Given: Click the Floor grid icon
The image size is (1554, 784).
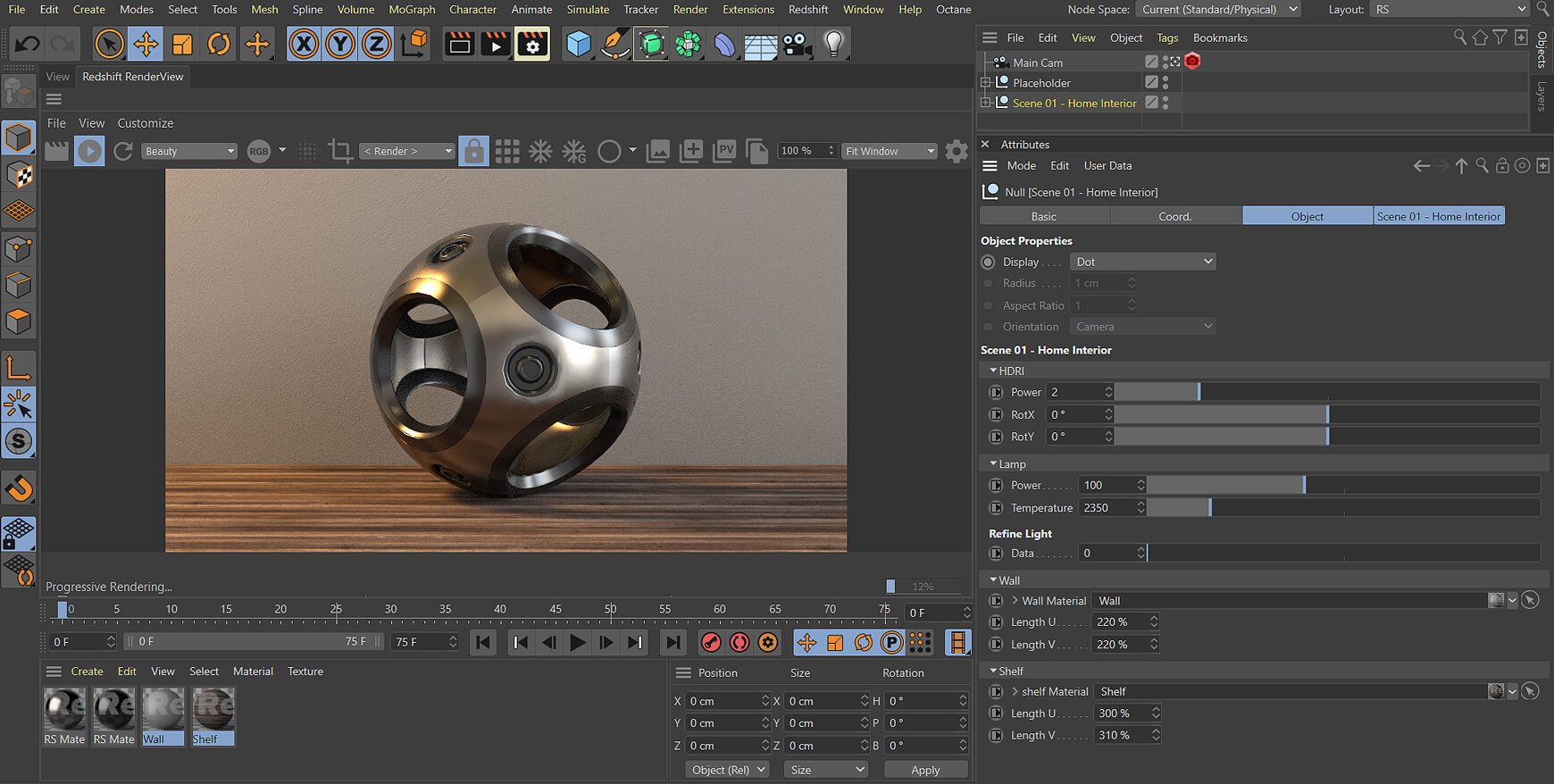Looking at the screenshot, I should coord(761,44).
